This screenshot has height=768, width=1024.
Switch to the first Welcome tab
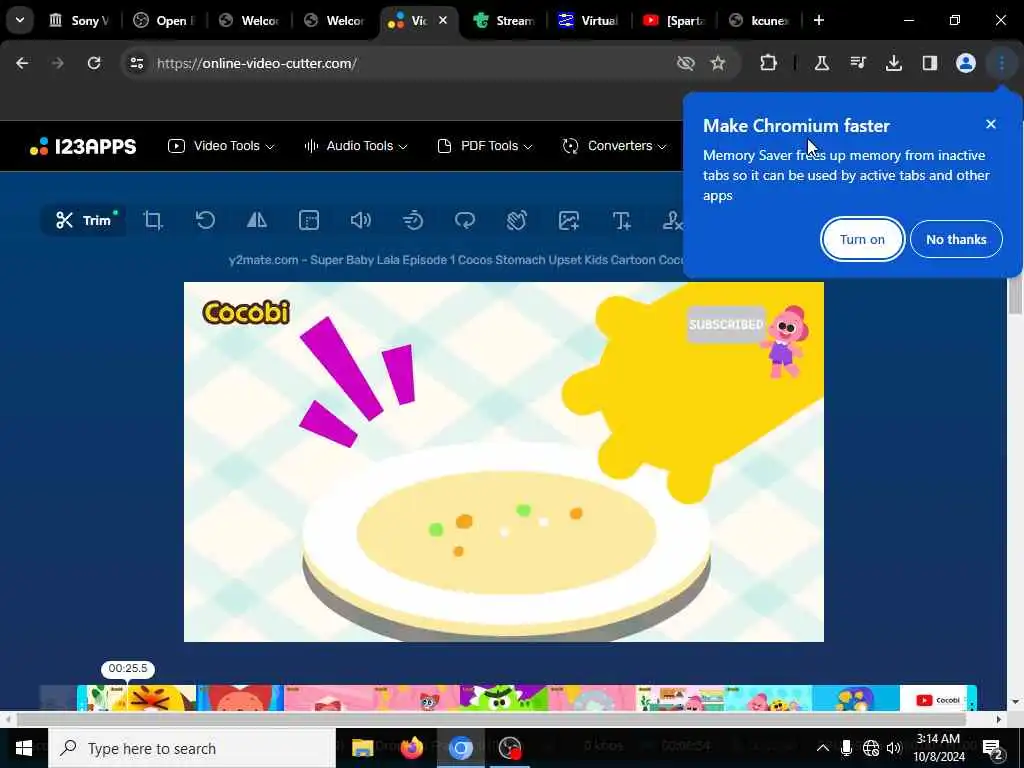coord(249,21)
